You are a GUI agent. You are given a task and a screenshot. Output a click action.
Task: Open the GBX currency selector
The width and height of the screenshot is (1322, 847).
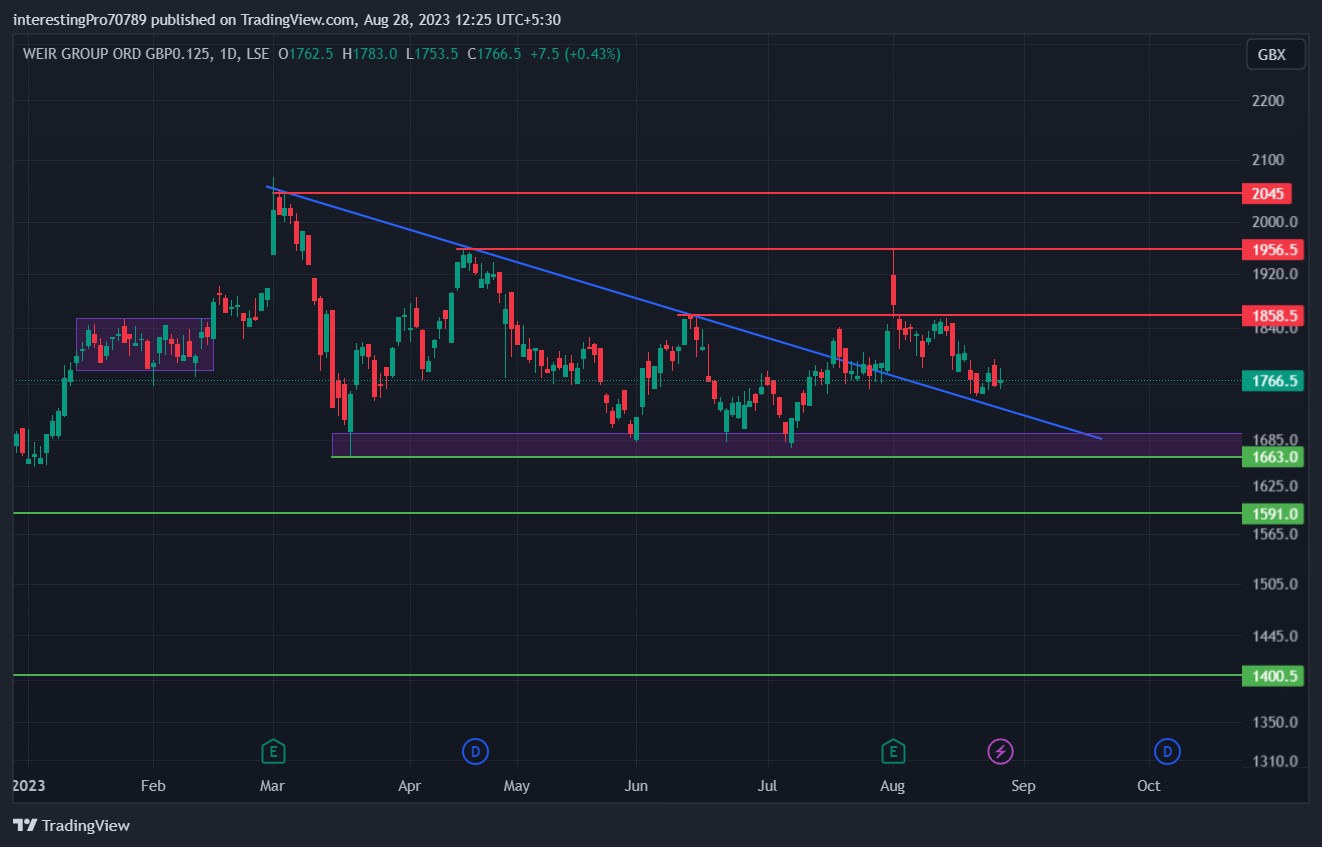[x=1275, y=55]
